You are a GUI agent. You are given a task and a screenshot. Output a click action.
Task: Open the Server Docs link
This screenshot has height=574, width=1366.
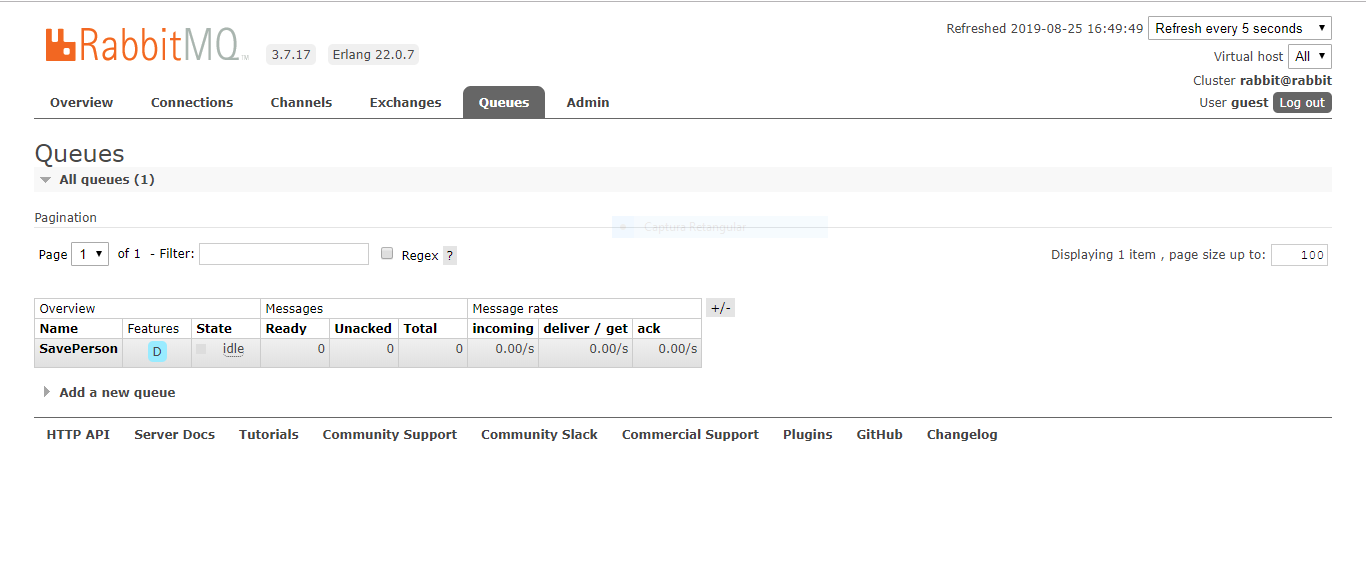click(174, 434)
